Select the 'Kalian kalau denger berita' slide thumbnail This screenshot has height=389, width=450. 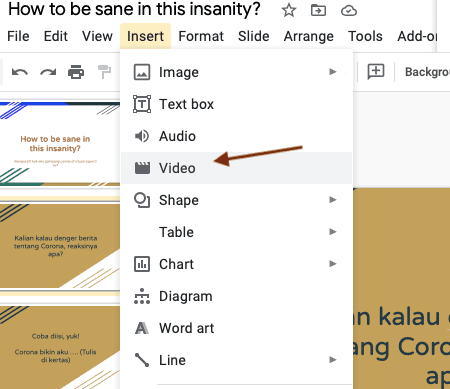pyautogui.click(x=60, y=246)
